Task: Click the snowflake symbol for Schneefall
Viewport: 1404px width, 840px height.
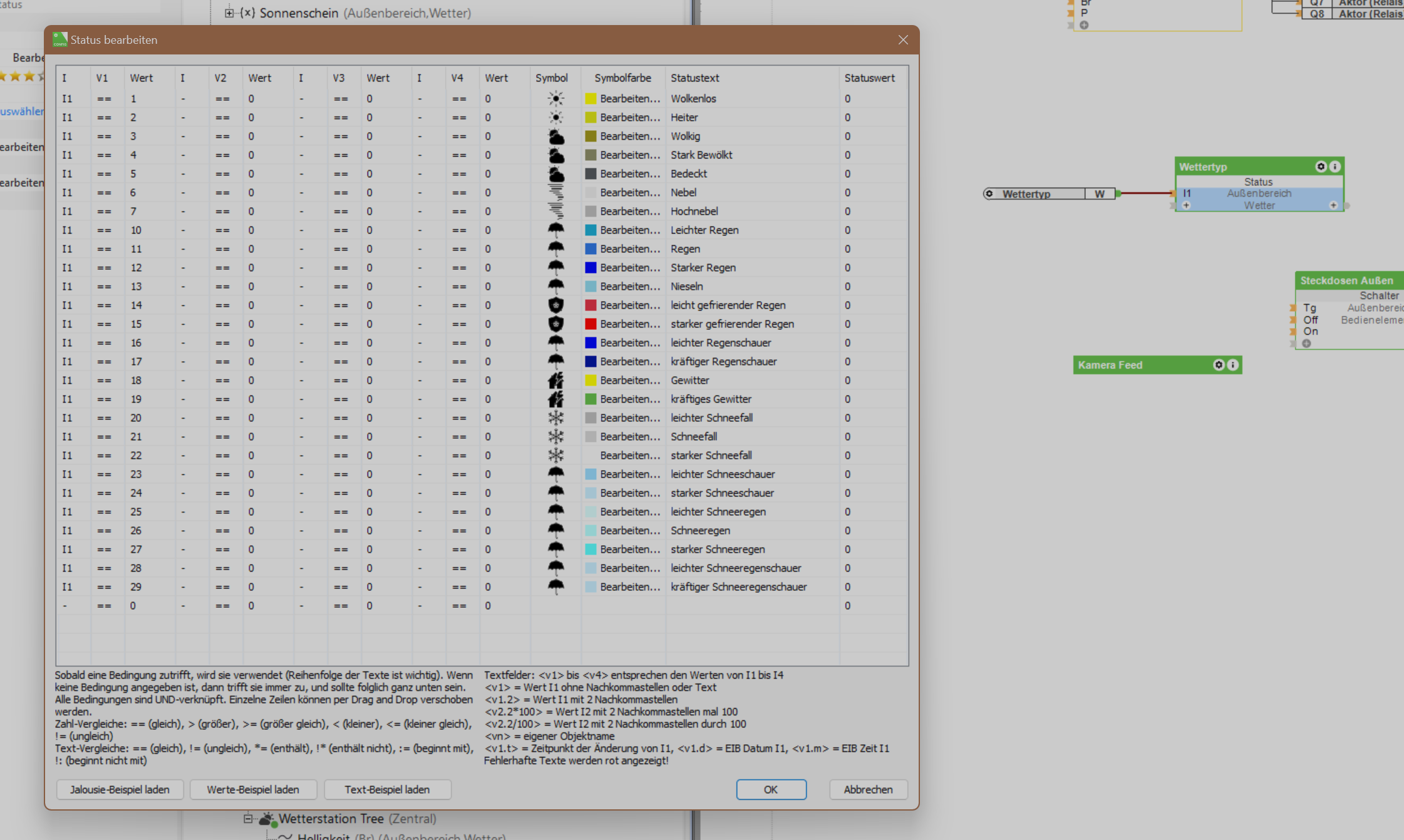Action: pyautogui.click(x=555, y=436)
